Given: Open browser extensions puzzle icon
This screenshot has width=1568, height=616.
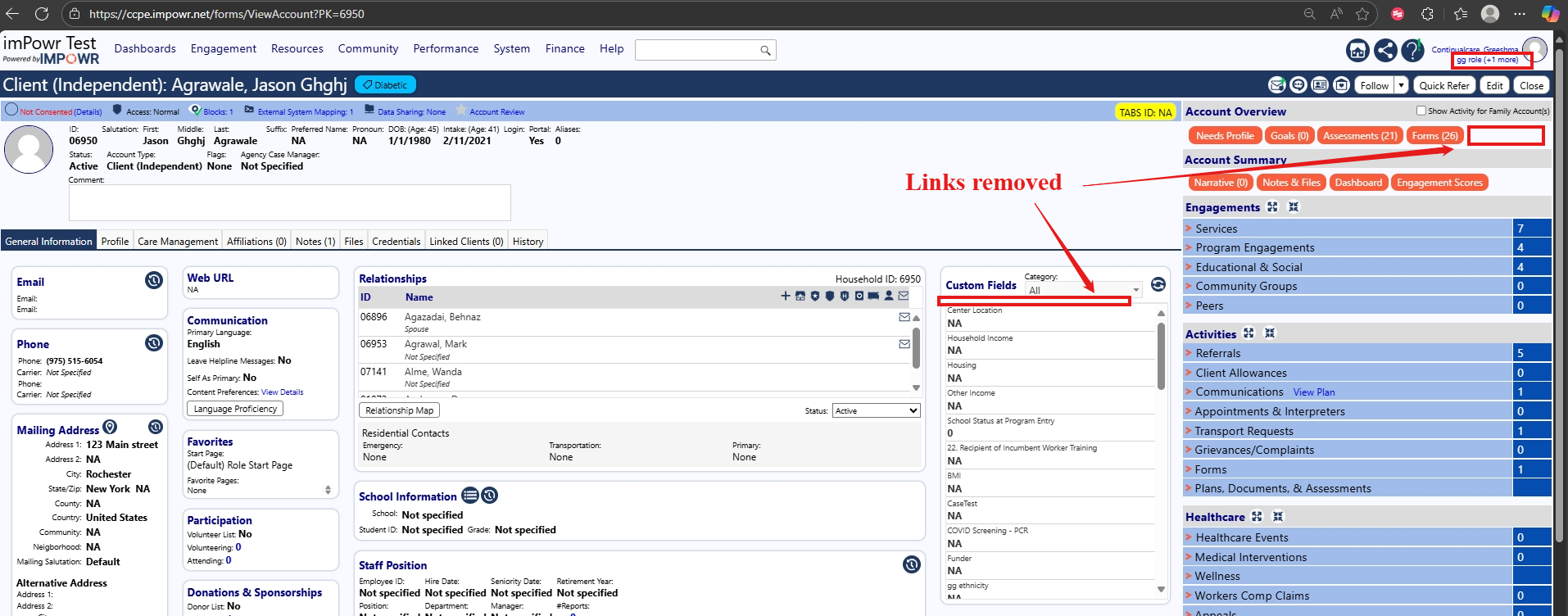Looking at the screenshot, I should pyautogui.click(x=1428, y=14).
